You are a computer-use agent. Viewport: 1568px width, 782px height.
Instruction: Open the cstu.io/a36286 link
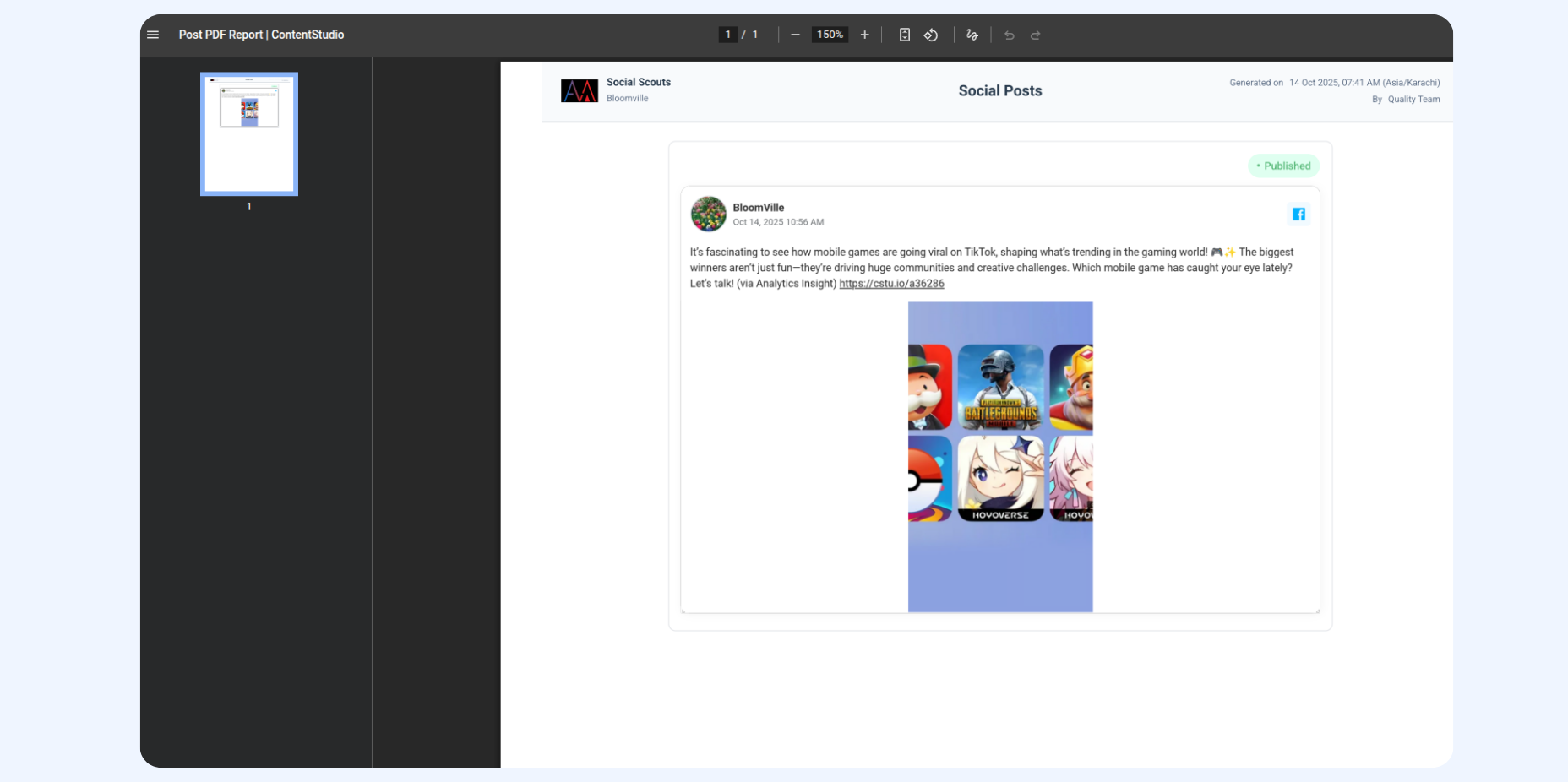click(x=891, y=284)
